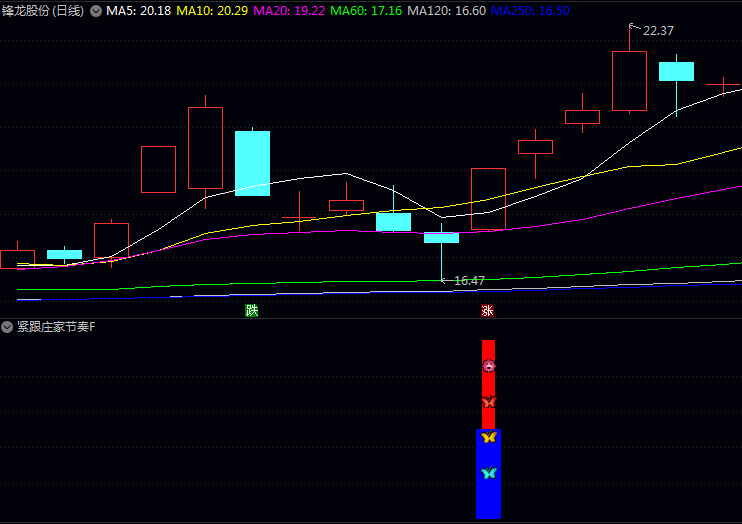Viewport: 742px width, 524px height.
Task: Click the yellow butterfly signal icon
Action: pyautogui.click(x=489, y=437)
